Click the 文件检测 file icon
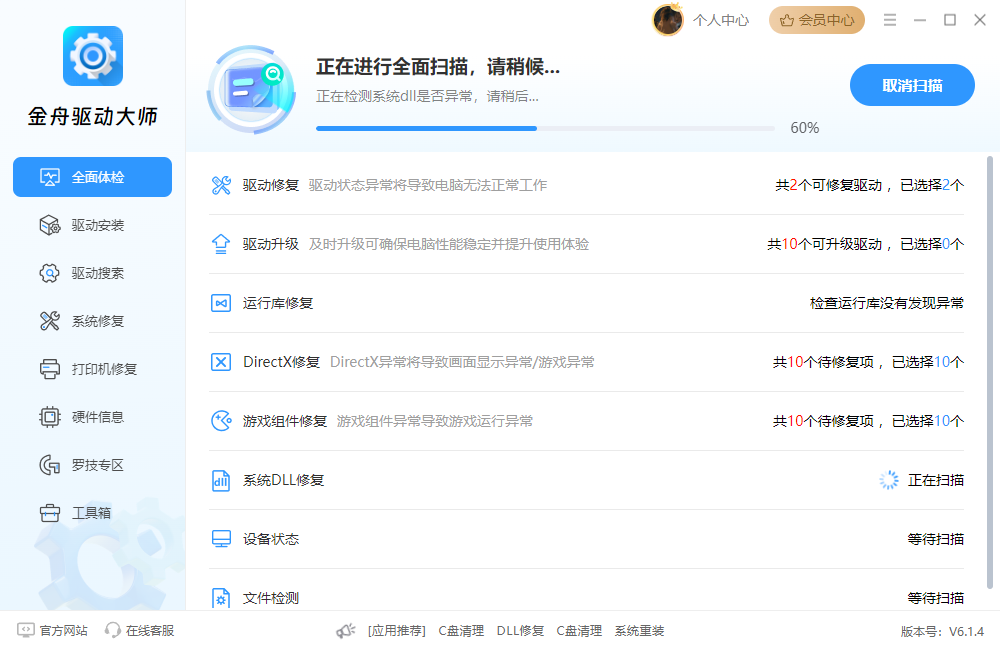Viewport: 1000px width, 650px height. (x=221, y=598)
